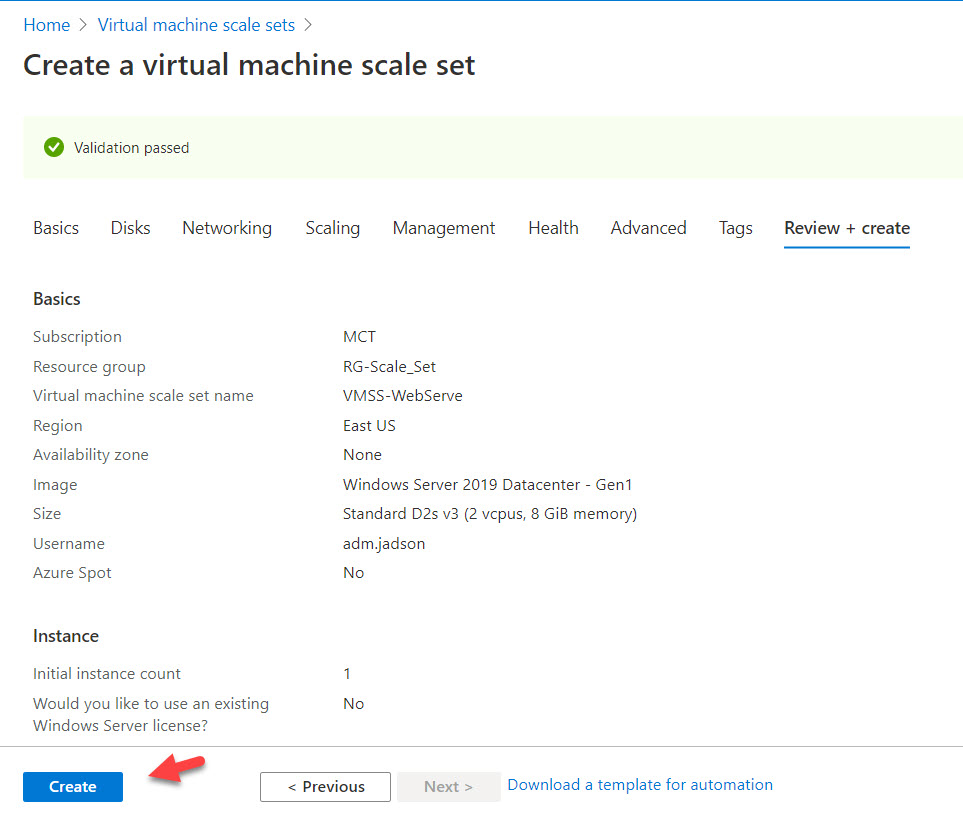Open Virtual machine scale sets breadcrumb
The width and height of the screenshot is (963, 827).
(196, 25)
